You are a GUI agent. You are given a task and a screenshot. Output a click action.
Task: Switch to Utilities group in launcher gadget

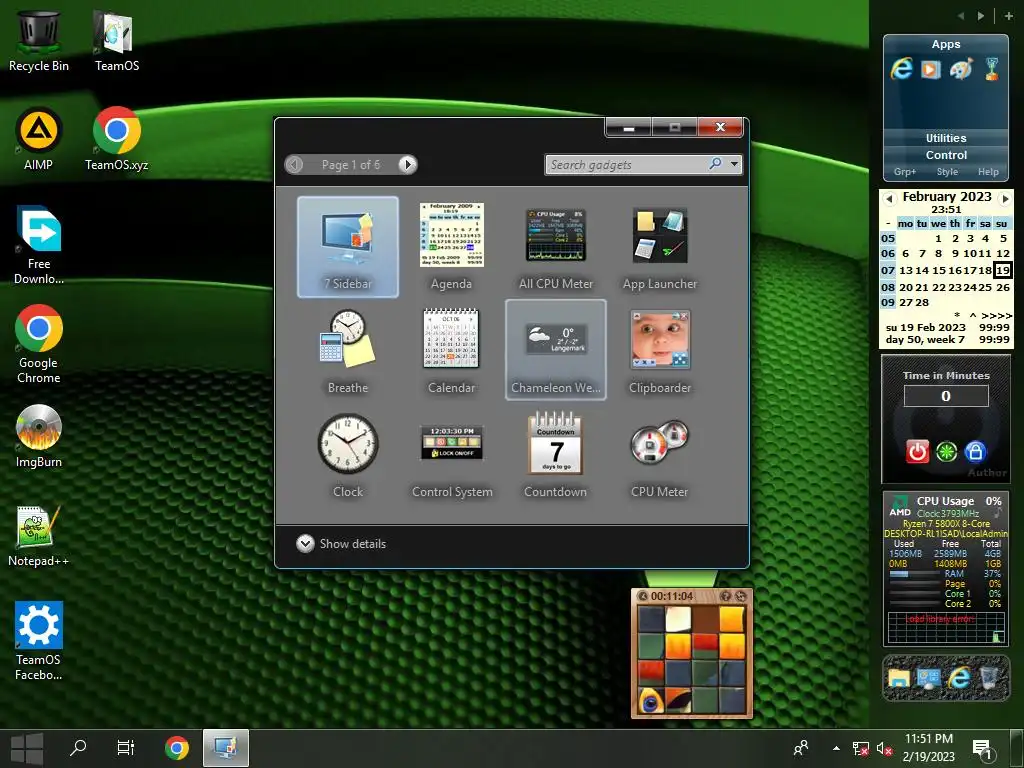(x=946, y=138)
